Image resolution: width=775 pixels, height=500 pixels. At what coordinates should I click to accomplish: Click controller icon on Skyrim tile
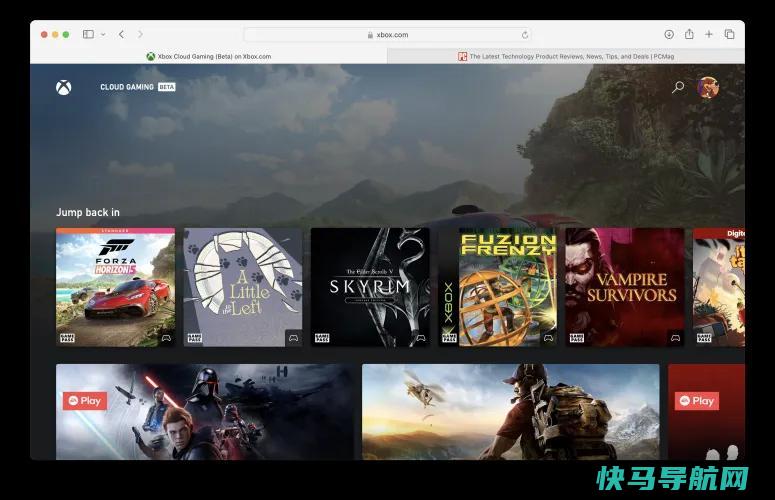[421, 338]
